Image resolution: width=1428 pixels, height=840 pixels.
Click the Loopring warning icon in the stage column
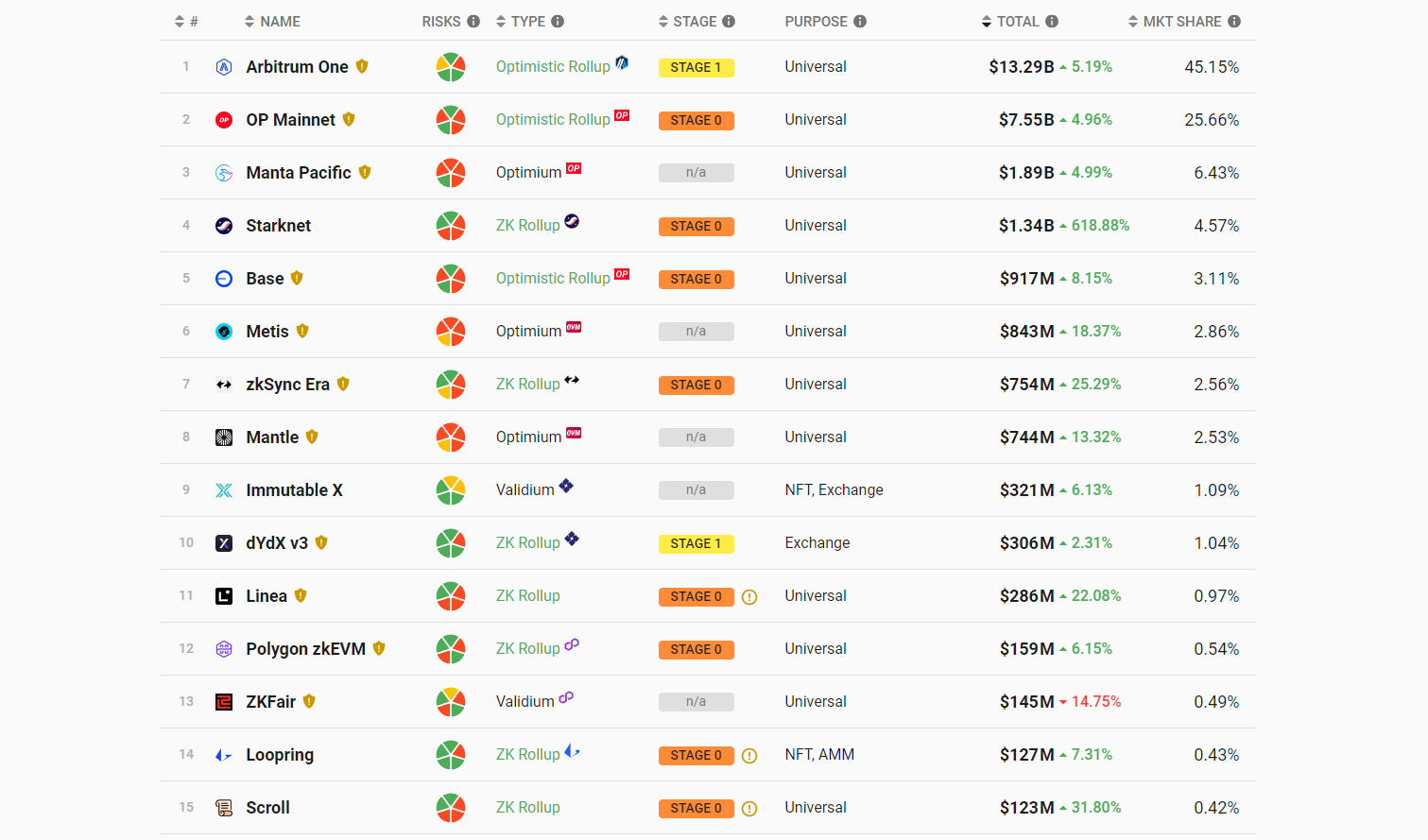click(749, 756)
